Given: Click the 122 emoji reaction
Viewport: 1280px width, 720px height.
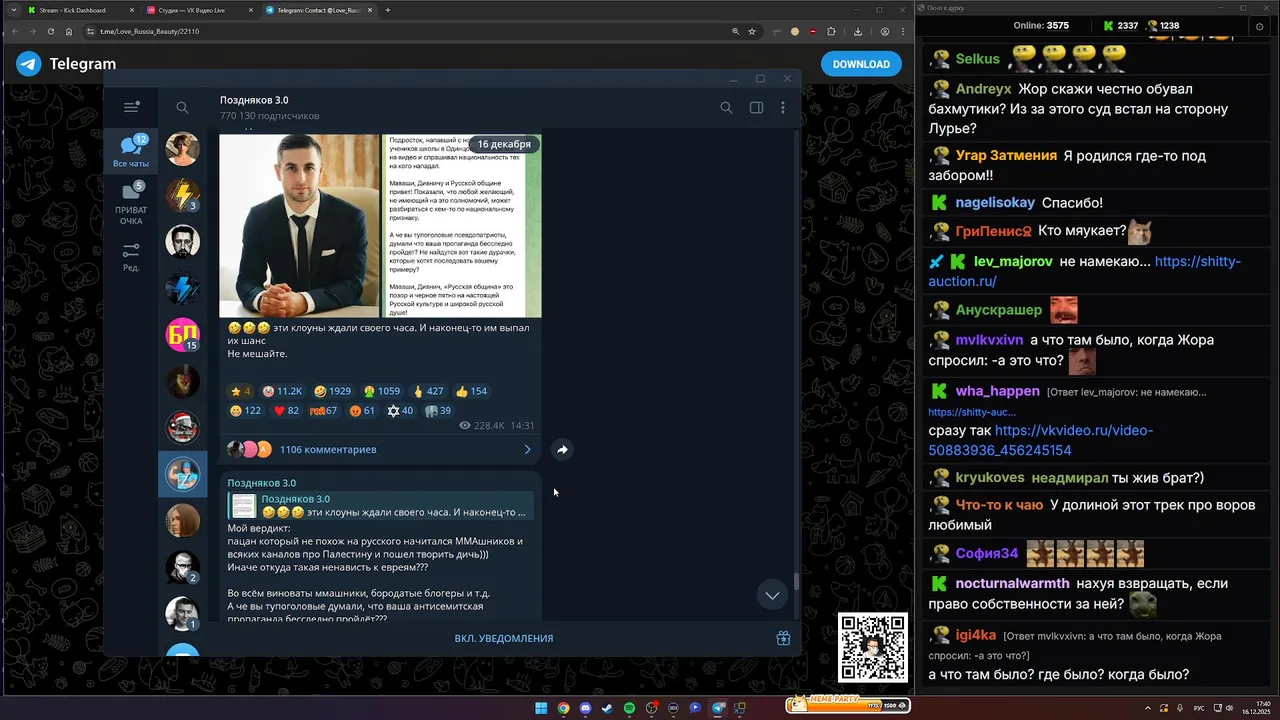Looking at the screenshot, I should (x=245, y=411).
